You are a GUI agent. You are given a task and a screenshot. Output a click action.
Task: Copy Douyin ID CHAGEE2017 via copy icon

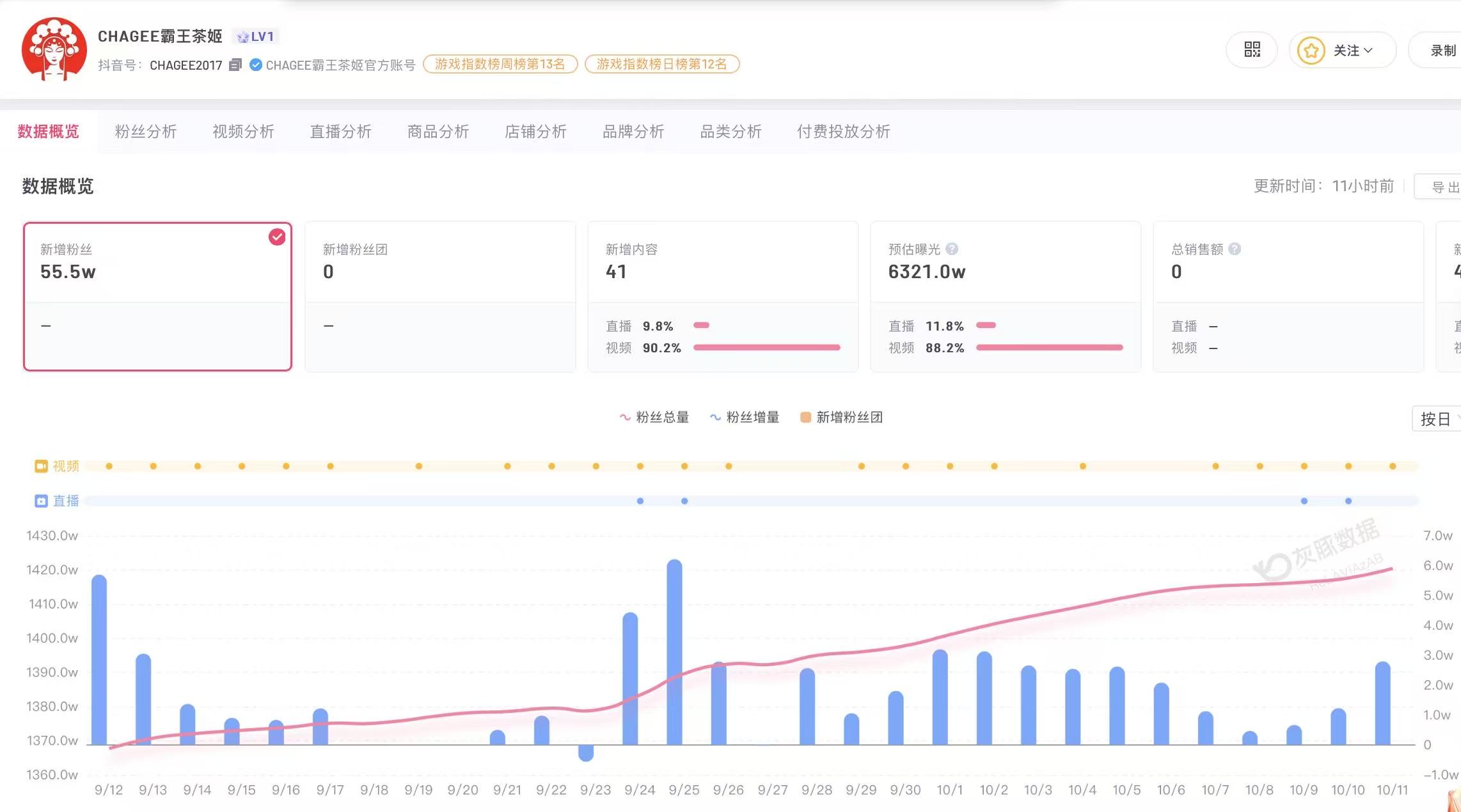(x=235, y=65)
